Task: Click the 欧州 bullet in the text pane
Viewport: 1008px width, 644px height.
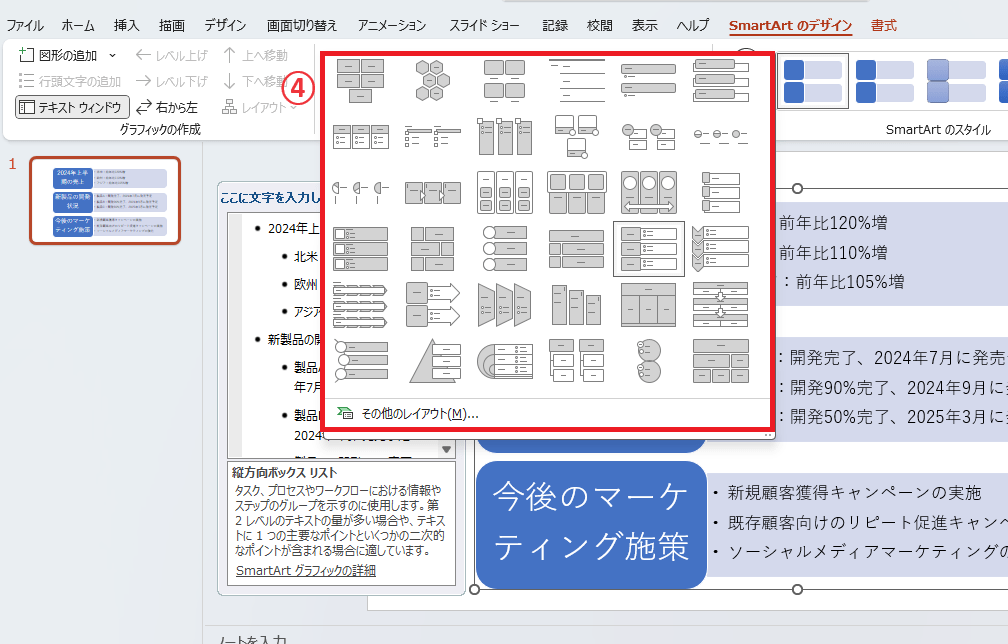Action: tap(306, 284)
